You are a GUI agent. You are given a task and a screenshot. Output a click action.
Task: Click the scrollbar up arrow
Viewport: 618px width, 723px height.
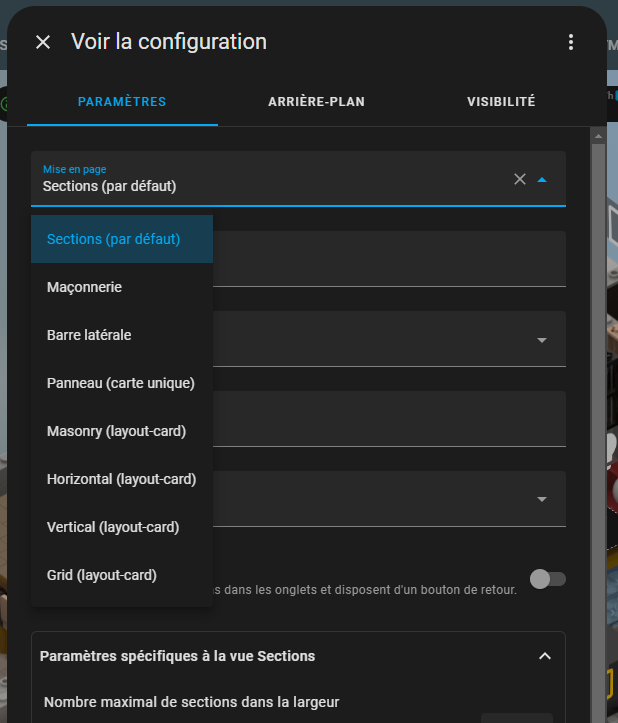[598, 136]
